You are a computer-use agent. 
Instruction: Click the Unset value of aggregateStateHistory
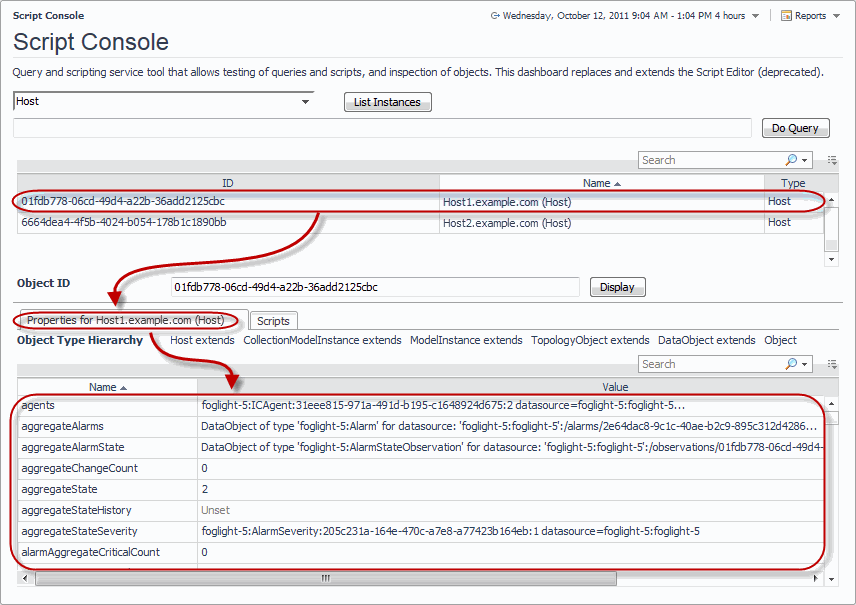[216, 511]
